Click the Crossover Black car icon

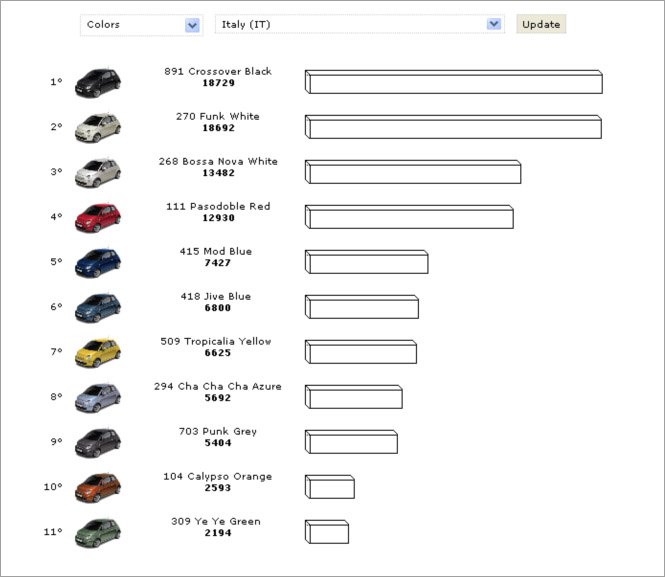coord(97,81)
